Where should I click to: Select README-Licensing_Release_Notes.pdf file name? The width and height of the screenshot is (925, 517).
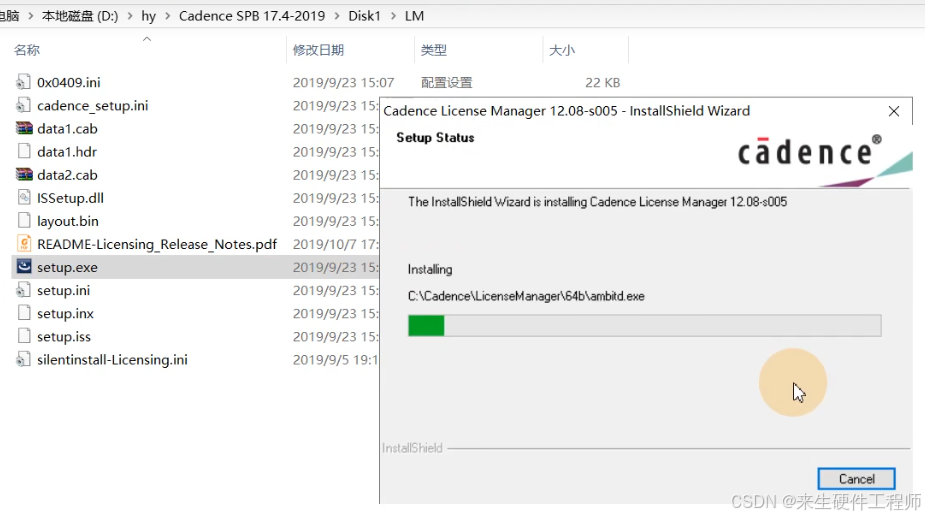click(157, 244)
